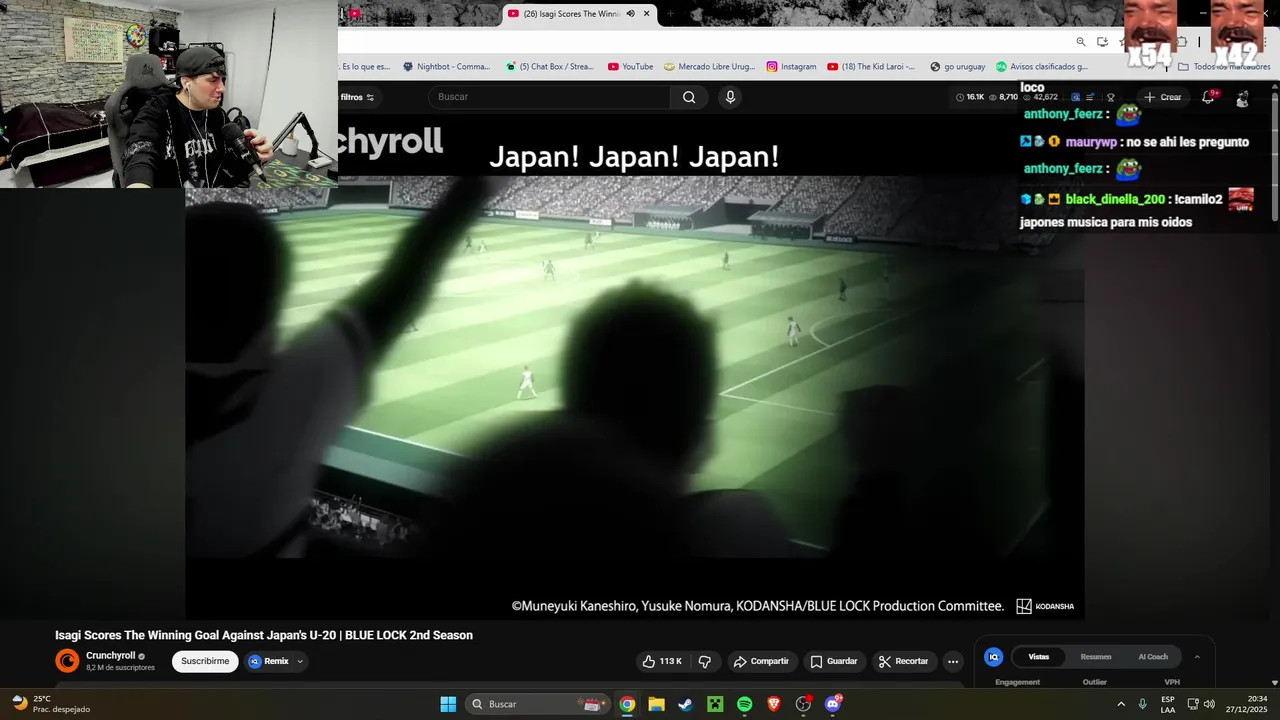Open Discord from the taskbar
This screenshot has width=1280, height=720.
click(833, 704)
